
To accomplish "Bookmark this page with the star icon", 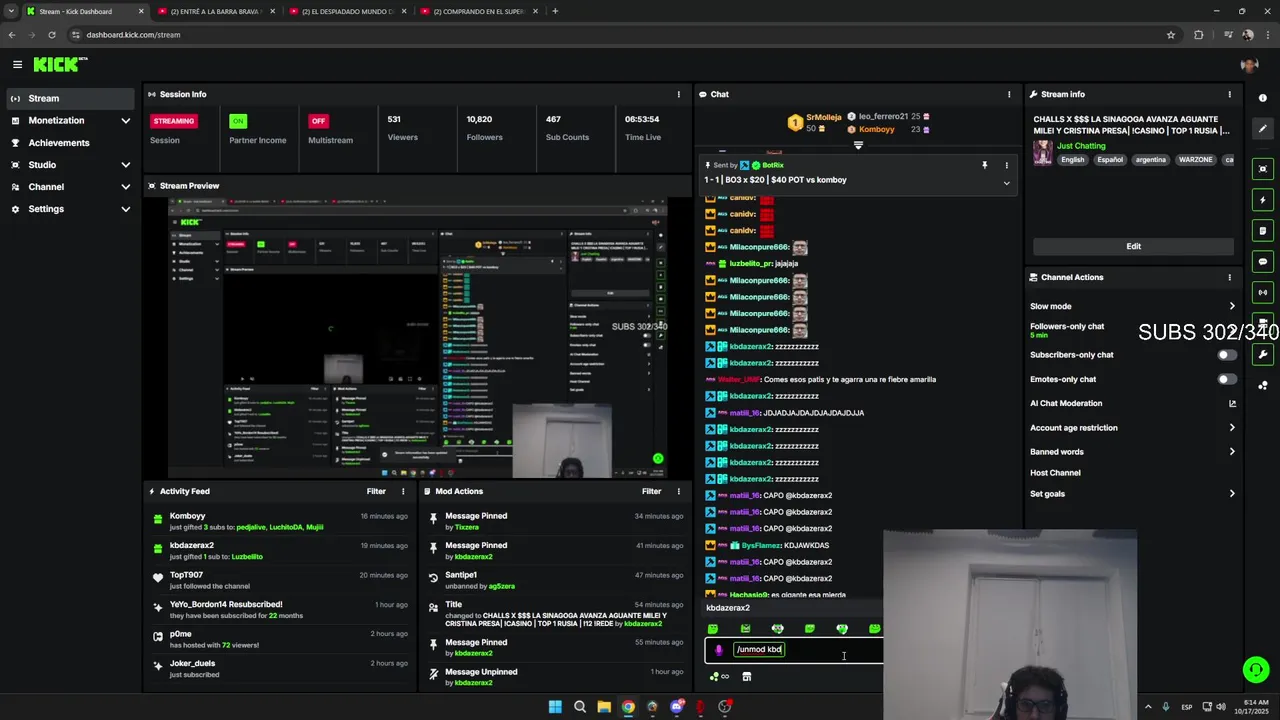I will [x=1171, y=35].
